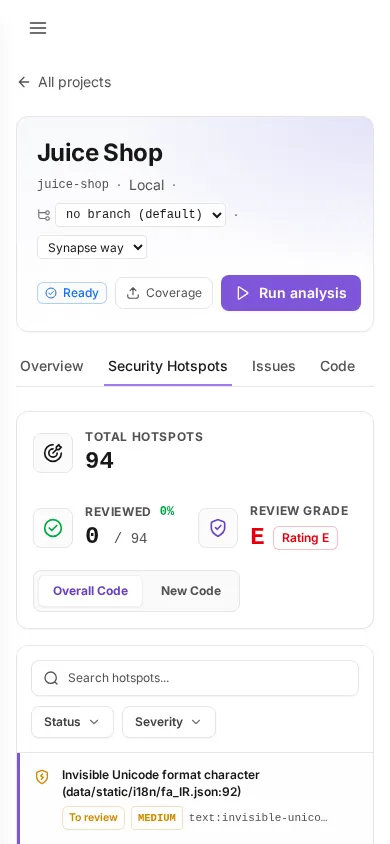Click the hotspot shield icon beside Invisible Unicode

(42, 777)
